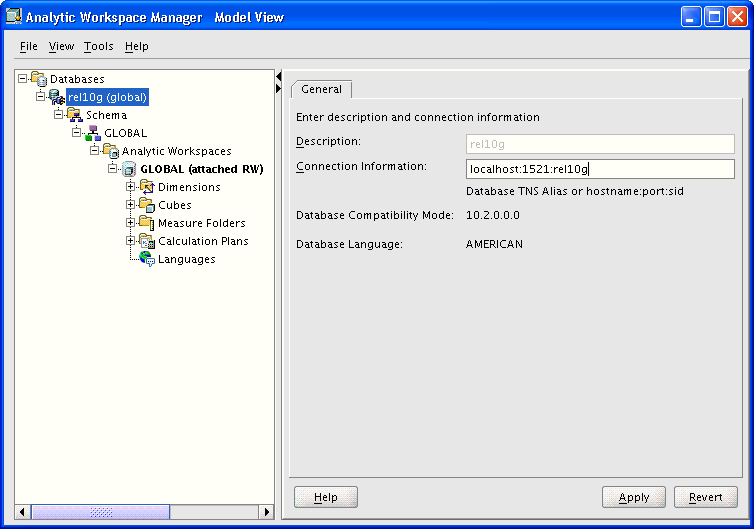Image resolution: width=754 pixels, height=529 pixels.
Task: Click the Cubes folder icon
Action: coord(147,205)
